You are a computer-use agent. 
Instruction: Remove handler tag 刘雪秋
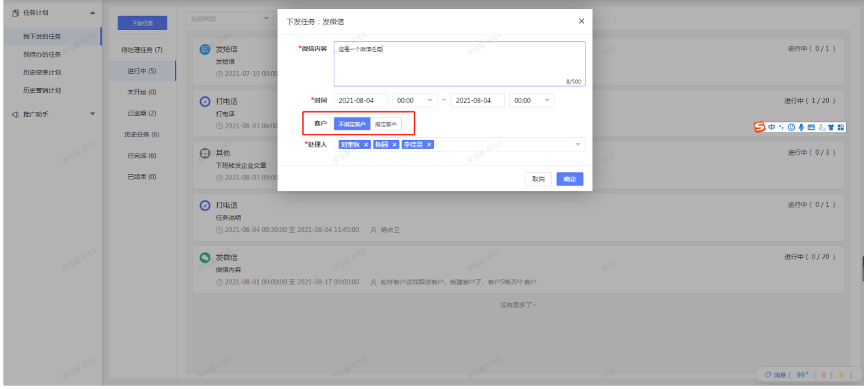click(366, 144)
